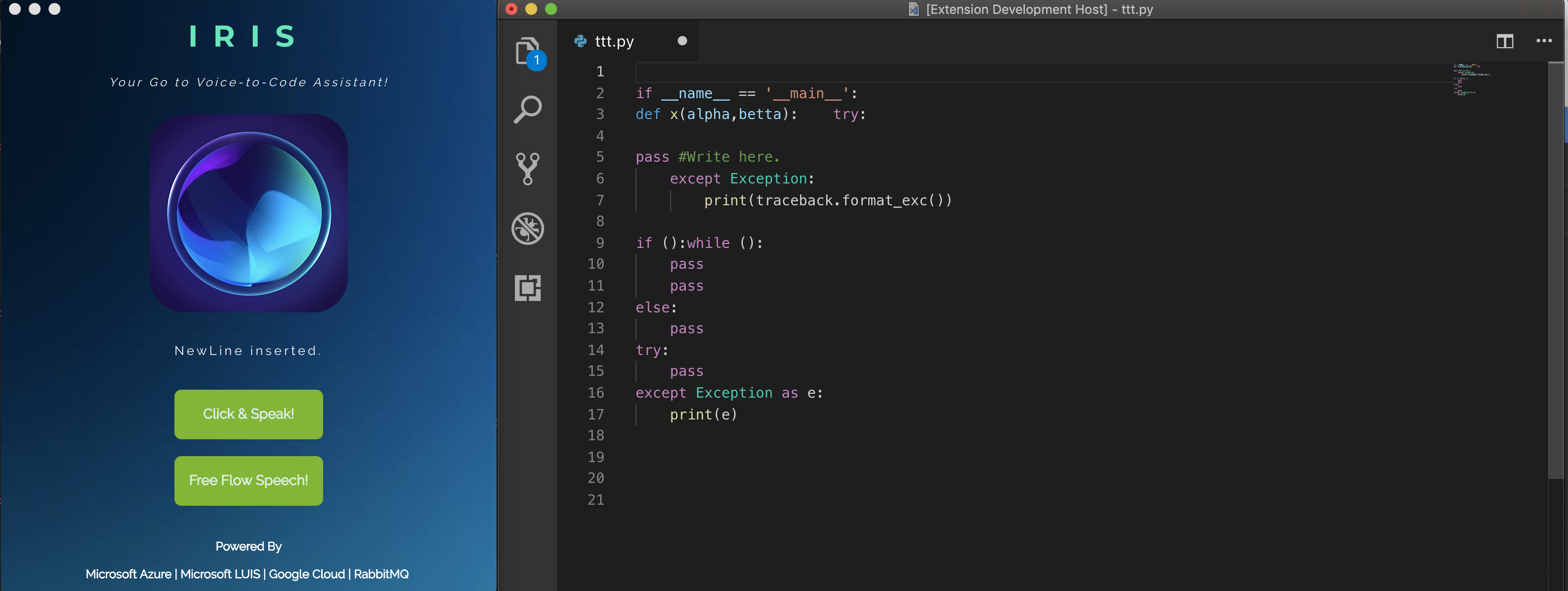Click the unsaved dot on ttt.py tab
The image size is (1568, 591).
[682, 41]
